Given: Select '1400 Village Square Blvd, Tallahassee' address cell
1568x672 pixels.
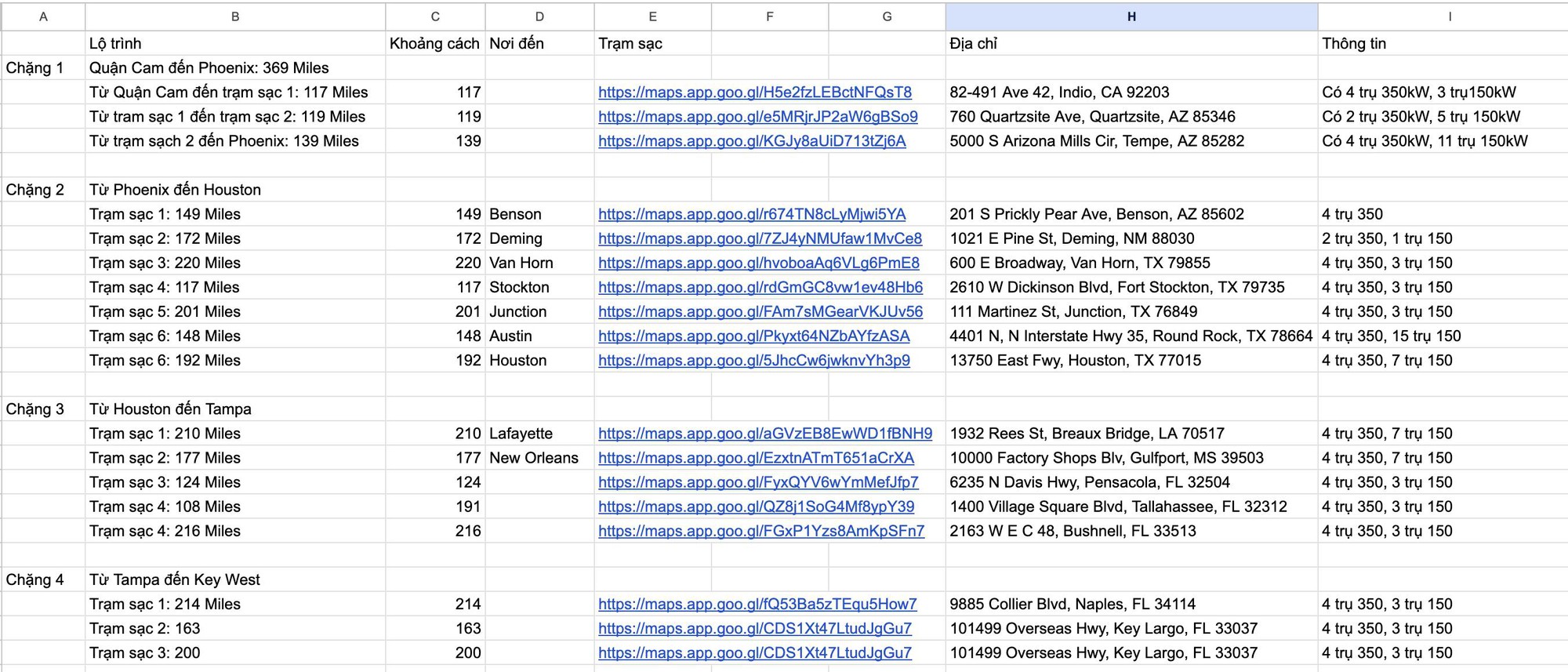Looking at the screenshot, I should [1131, 507].
